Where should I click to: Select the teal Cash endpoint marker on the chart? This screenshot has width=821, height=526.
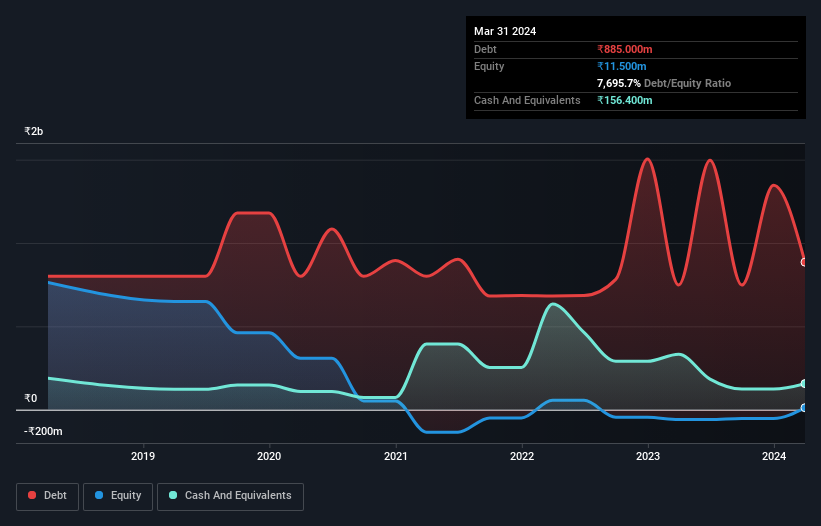804,384
